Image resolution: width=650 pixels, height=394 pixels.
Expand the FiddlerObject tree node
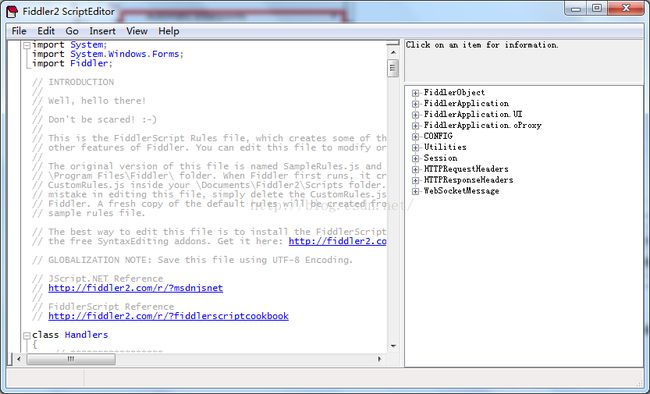[415, 93]
